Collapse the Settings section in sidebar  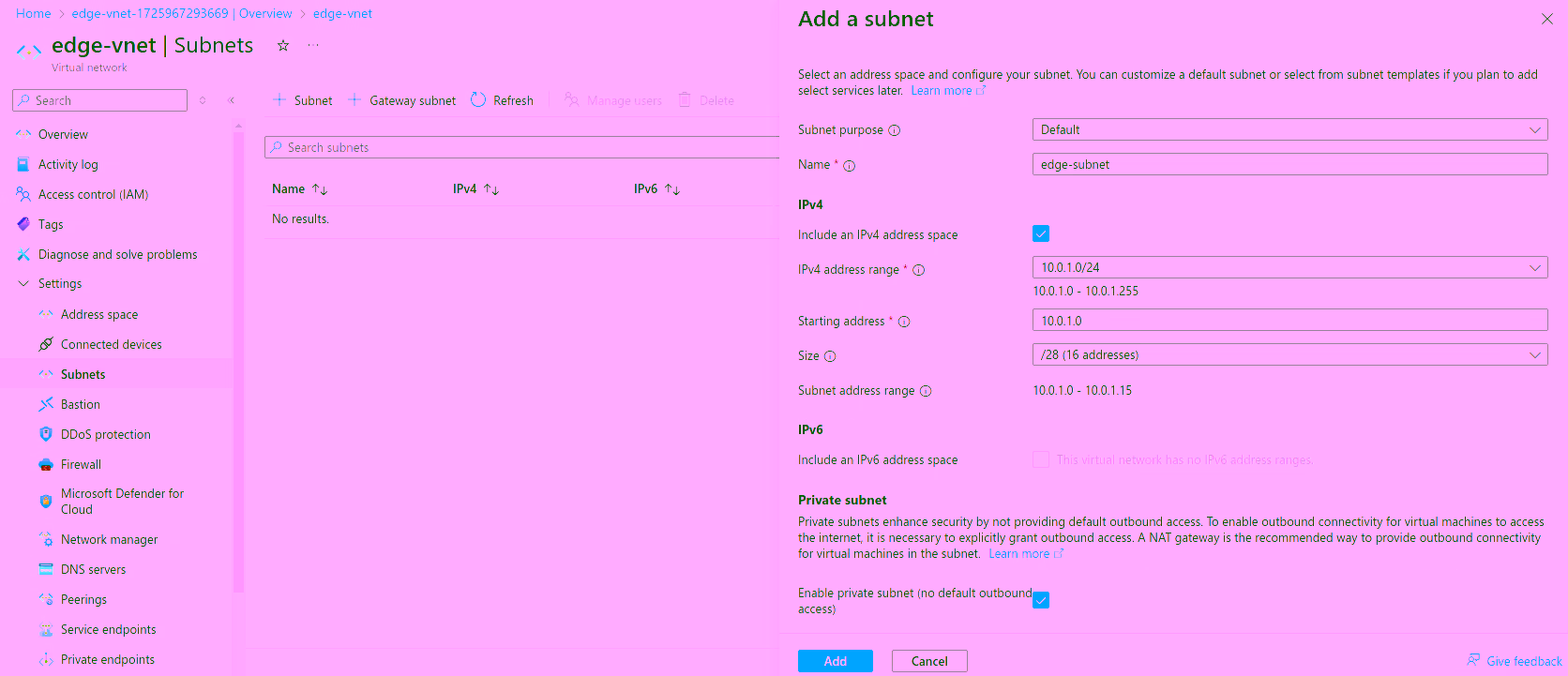(x=23, y=283)
